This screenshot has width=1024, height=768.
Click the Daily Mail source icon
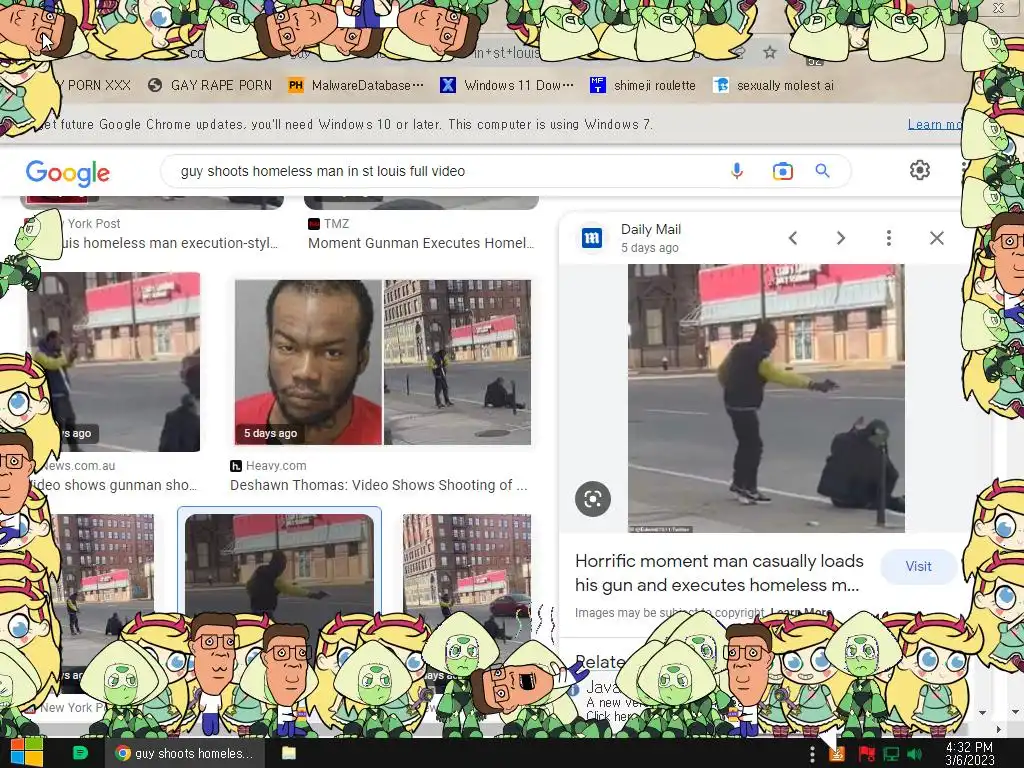click(x=592, y=238)
